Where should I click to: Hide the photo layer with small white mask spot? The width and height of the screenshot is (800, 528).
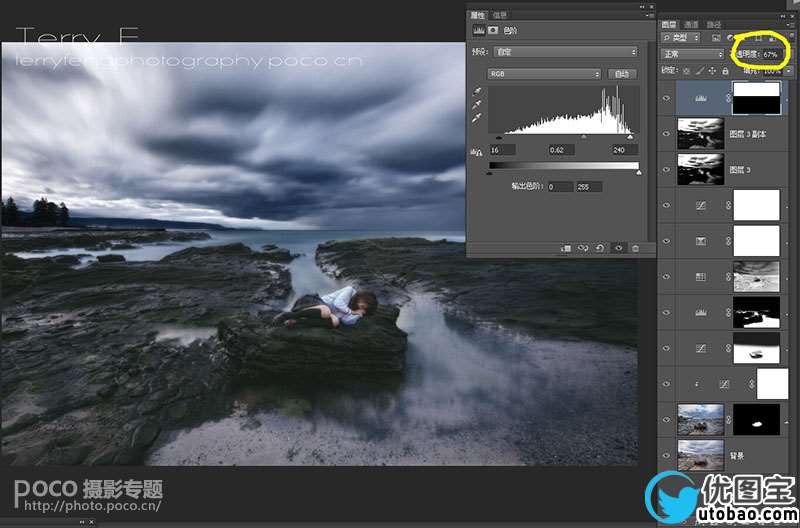tap(666, 419)
